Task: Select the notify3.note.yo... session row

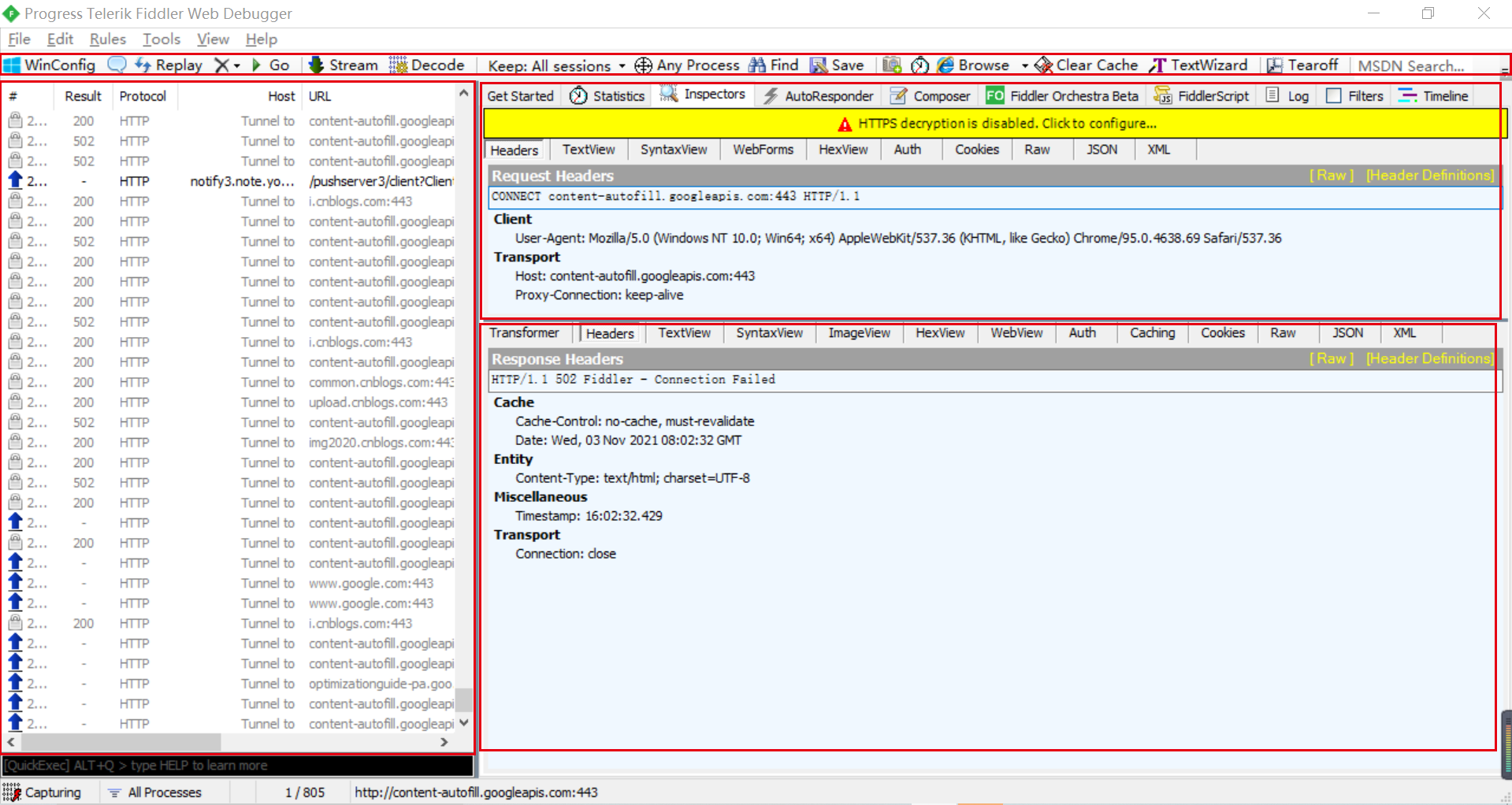Action: [231, 181]
